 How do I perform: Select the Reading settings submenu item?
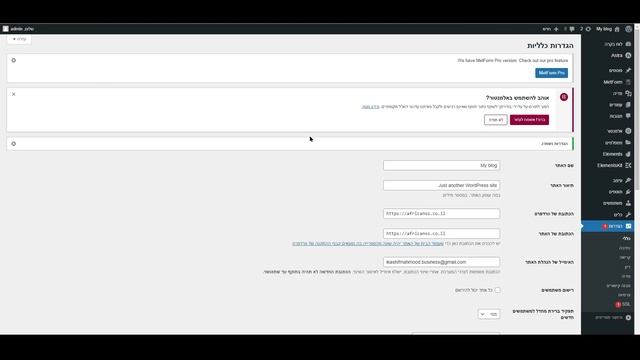(625, 257)
